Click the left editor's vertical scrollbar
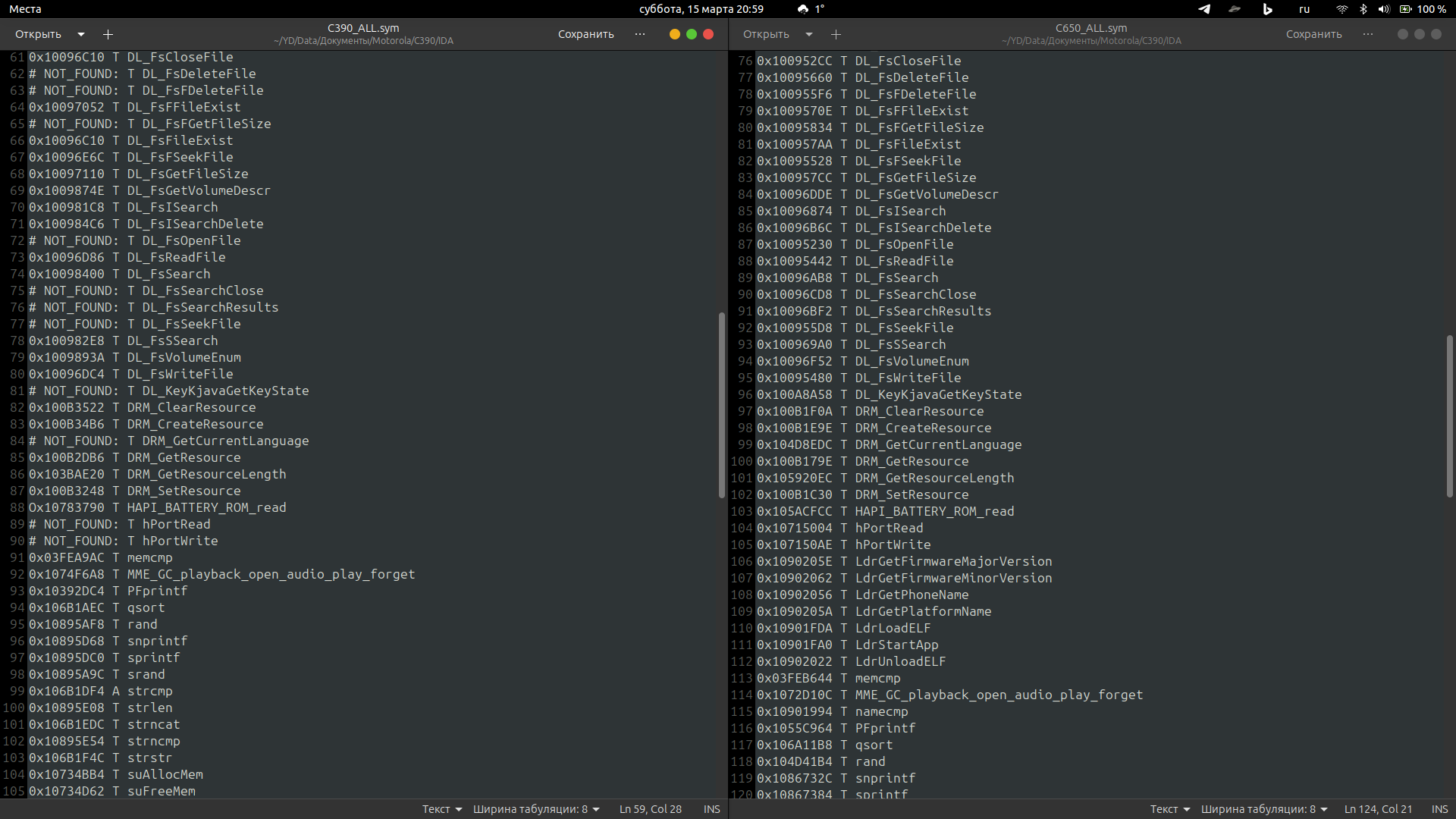 (x=722, y=405)
